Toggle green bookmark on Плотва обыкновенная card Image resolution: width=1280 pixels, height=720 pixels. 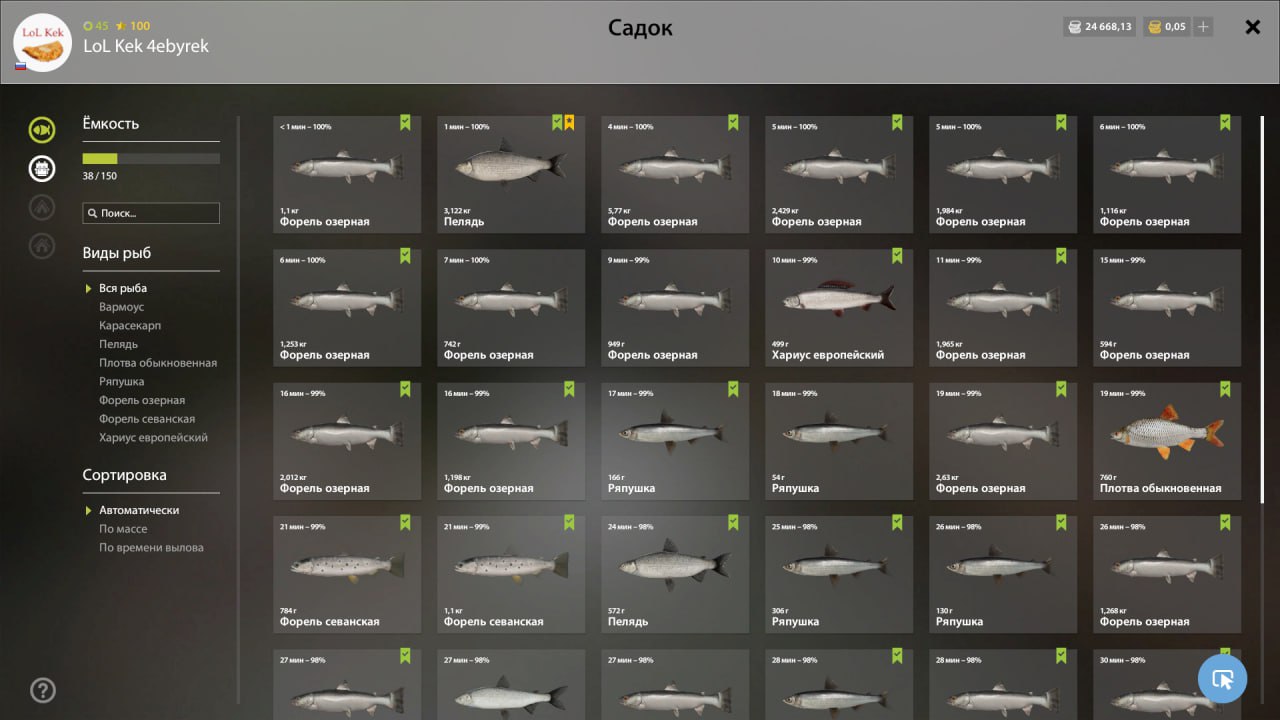click(1225, 389)
